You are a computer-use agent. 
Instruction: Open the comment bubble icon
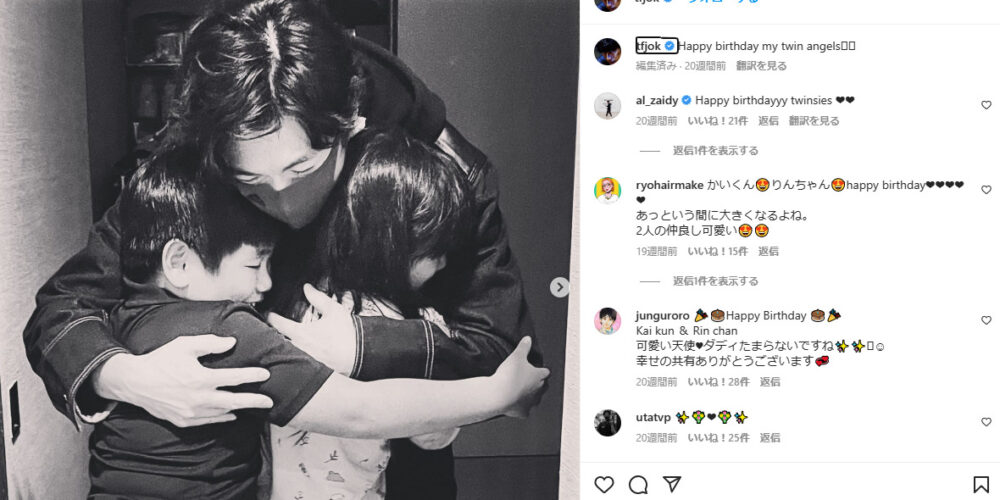coord(638,485)
